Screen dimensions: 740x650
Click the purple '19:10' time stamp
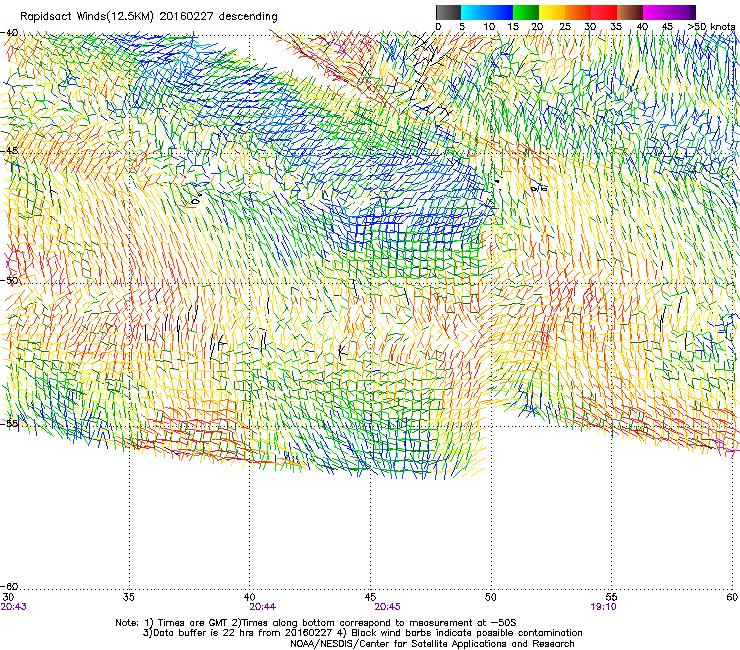(x=603, y=607)
